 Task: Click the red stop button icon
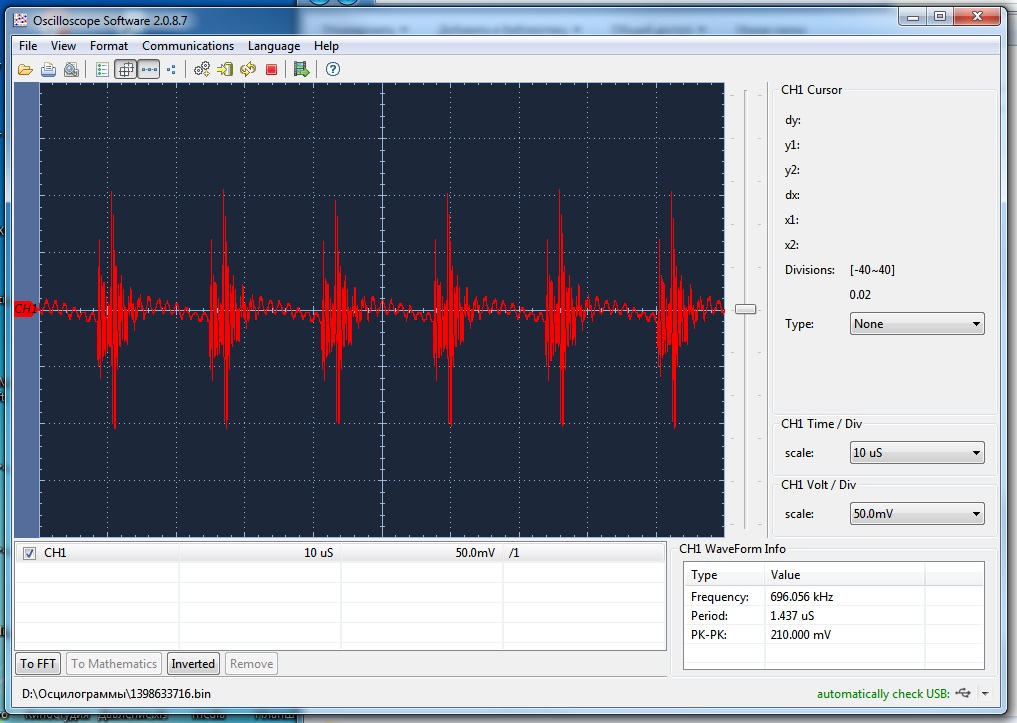coord(271,69)
